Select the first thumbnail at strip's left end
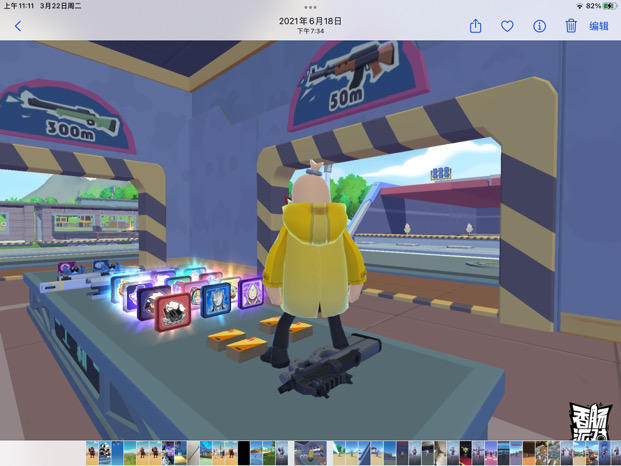 point(92,453)
